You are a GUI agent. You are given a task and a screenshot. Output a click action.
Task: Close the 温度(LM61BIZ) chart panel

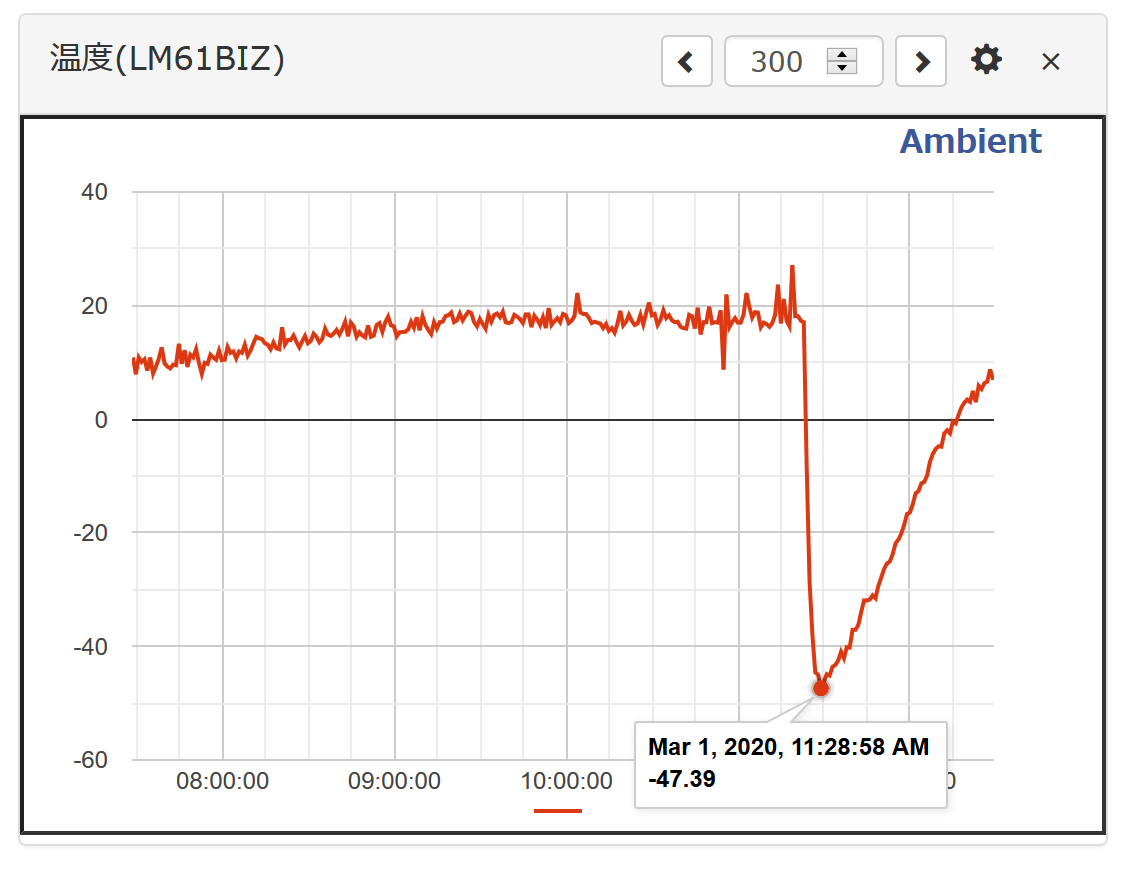click(1050, 61)
